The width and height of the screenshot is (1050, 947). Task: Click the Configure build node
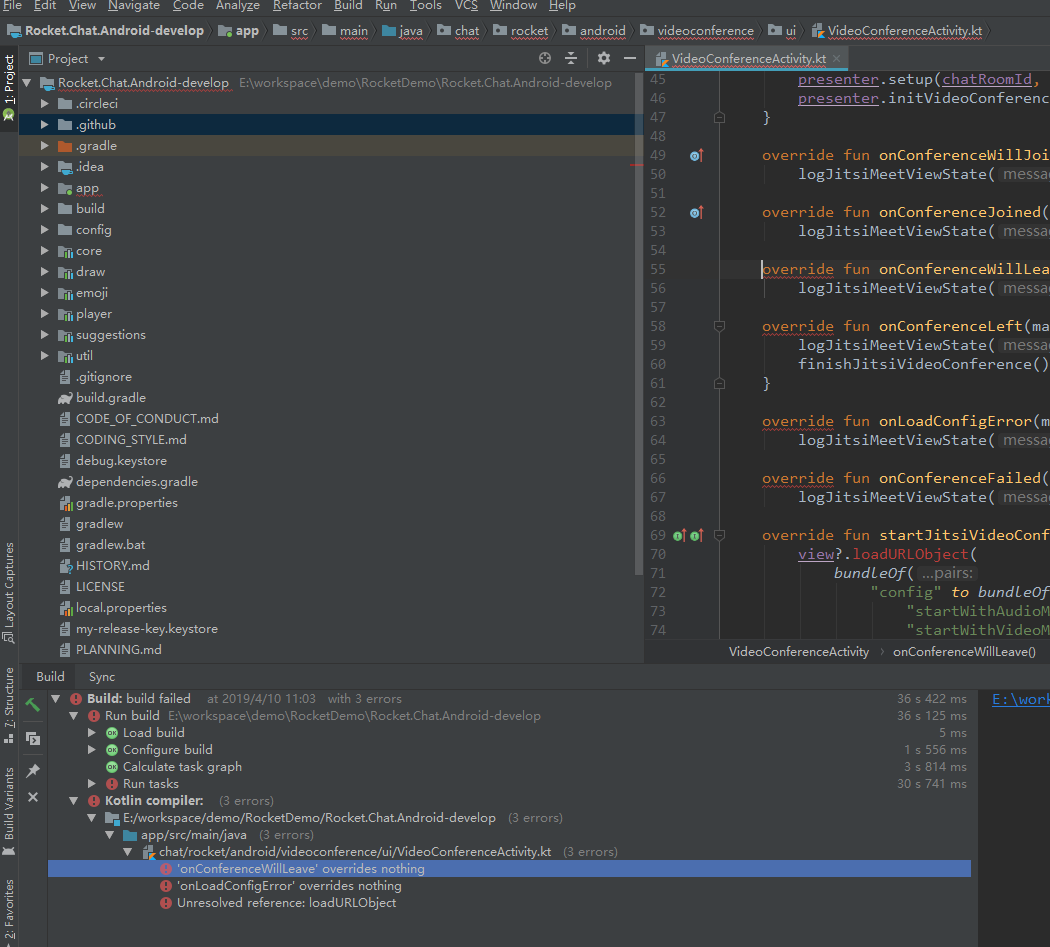[167, 750]
